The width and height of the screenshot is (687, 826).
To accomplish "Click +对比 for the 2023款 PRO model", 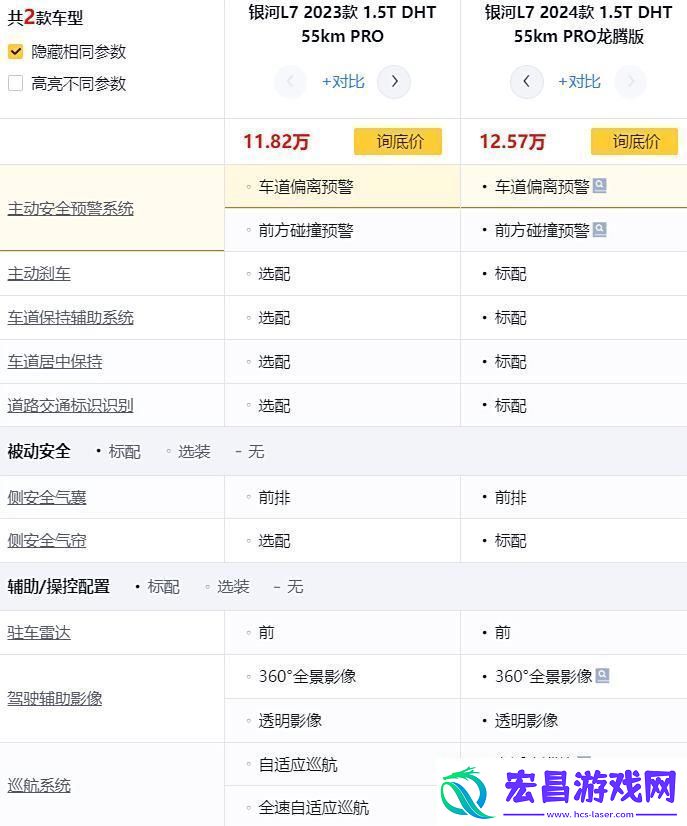I will pyautogui.click(x=343, y=82).
